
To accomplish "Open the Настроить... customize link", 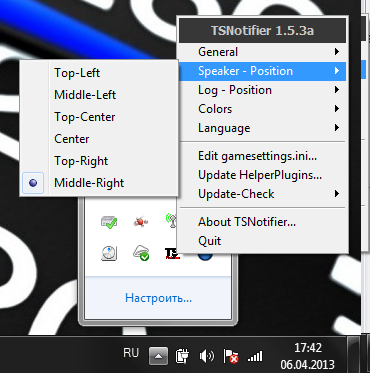I will 158,298.
